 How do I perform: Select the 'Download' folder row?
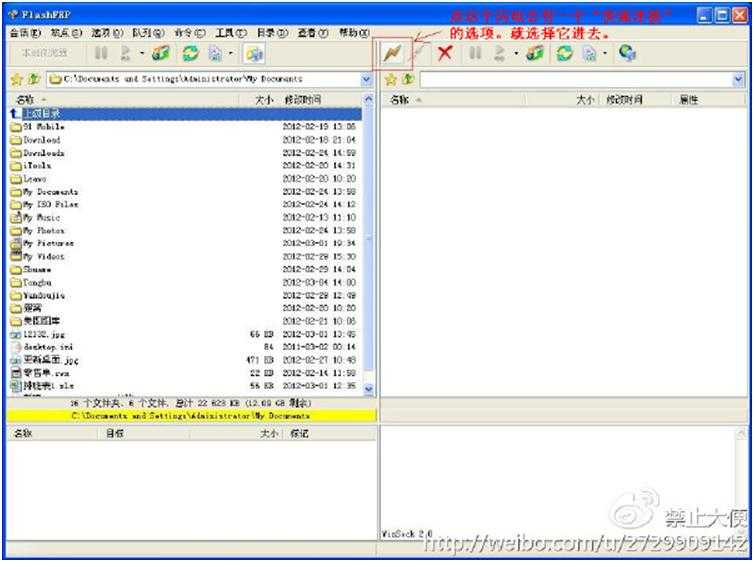pos(186,140)
